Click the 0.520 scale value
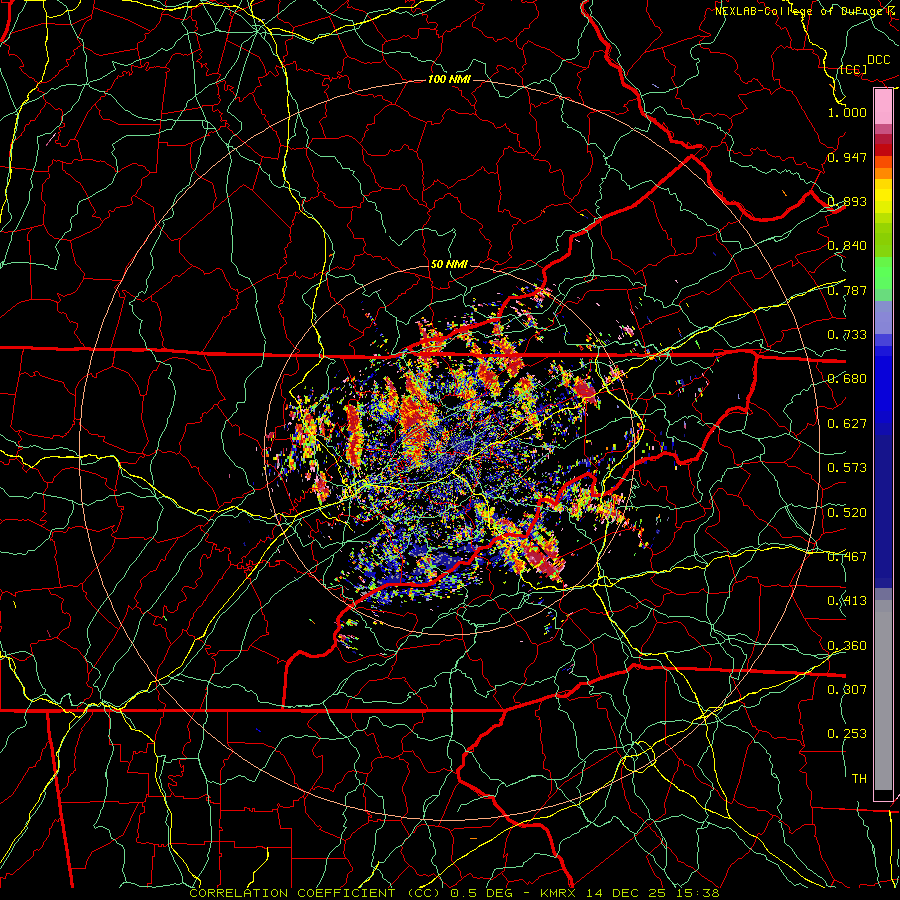Image resolution: width=900 pixels, height=900 pixels. pyautogui.click(x=847, y=513)
